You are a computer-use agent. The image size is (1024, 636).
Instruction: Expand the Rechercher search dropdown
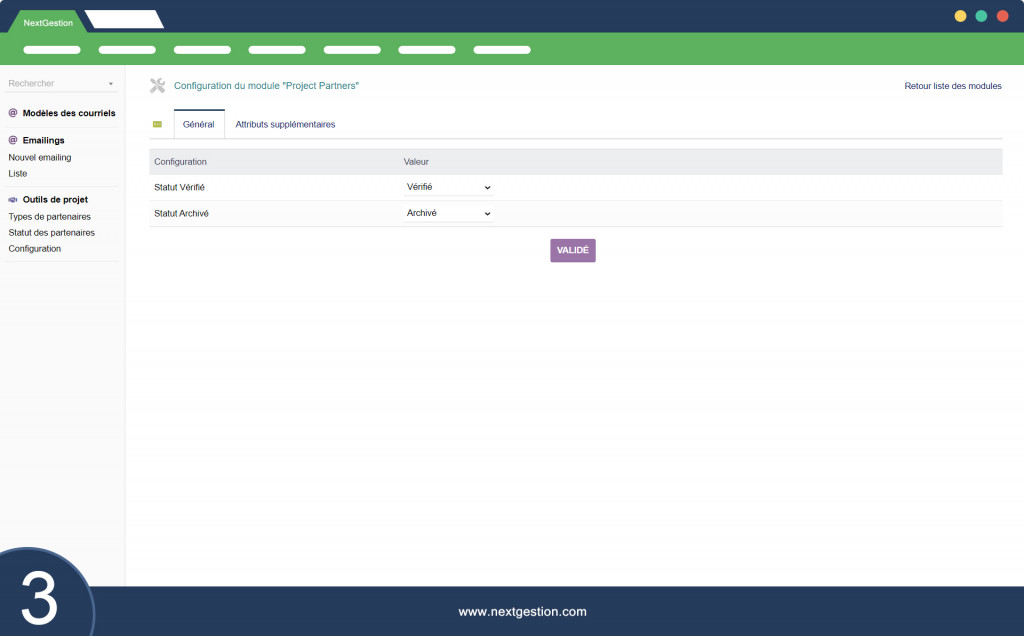110,84
